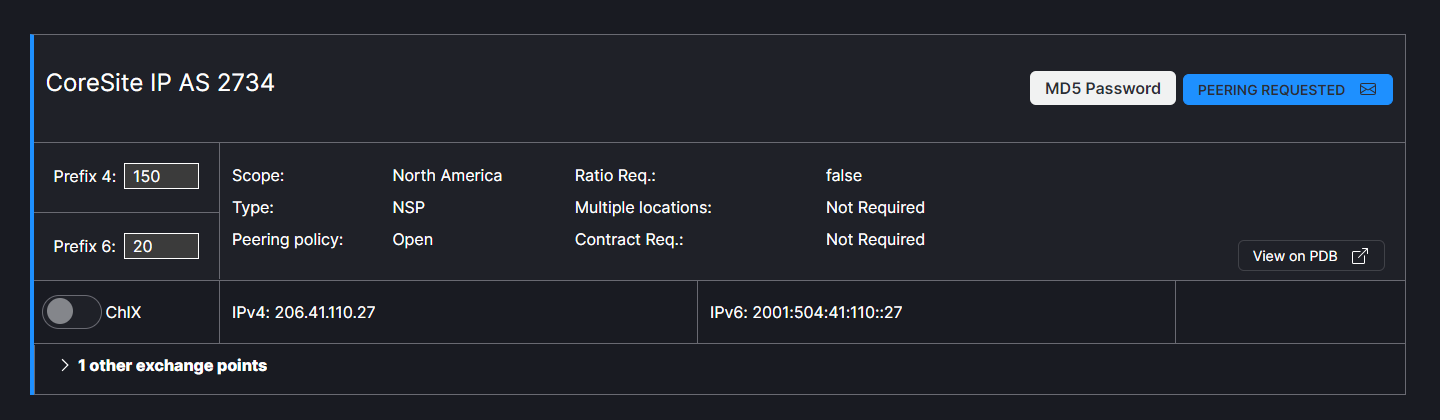Toggle the ChIX exchange switch
Image resolution: width=1440 pixels, height=420 pixels.
coord(72,312)
